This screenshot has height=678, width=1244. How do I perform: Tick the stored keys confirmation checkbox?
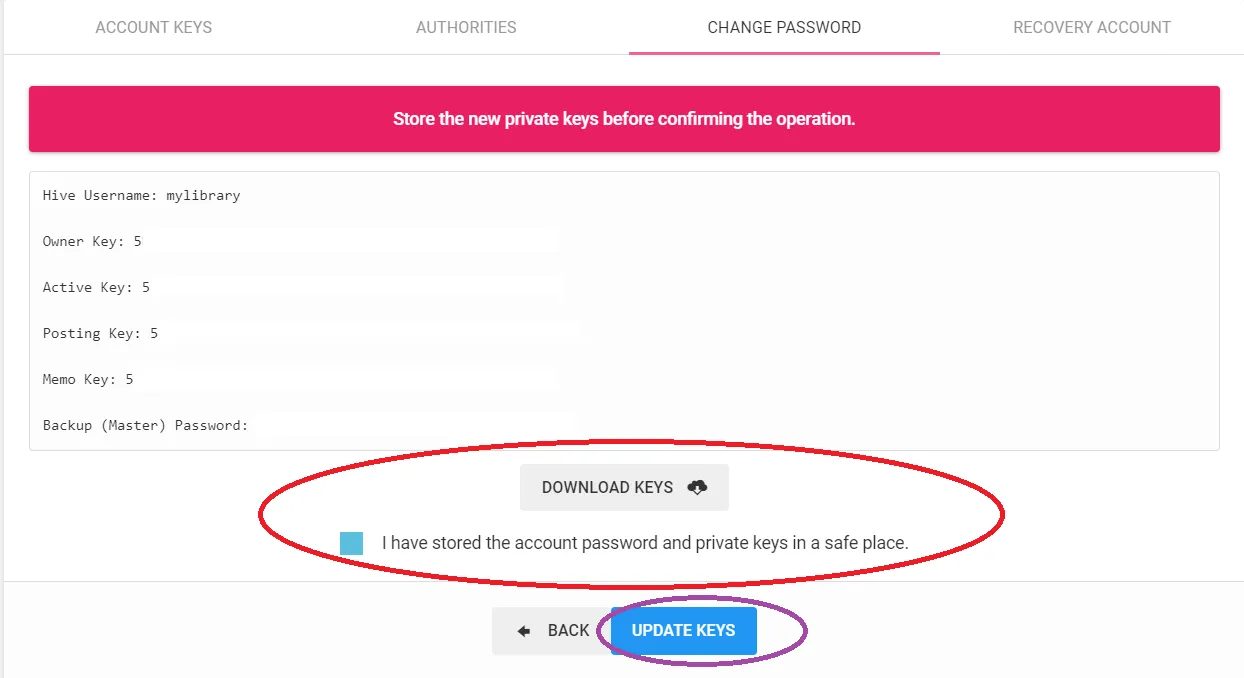[x=351, y=544]
